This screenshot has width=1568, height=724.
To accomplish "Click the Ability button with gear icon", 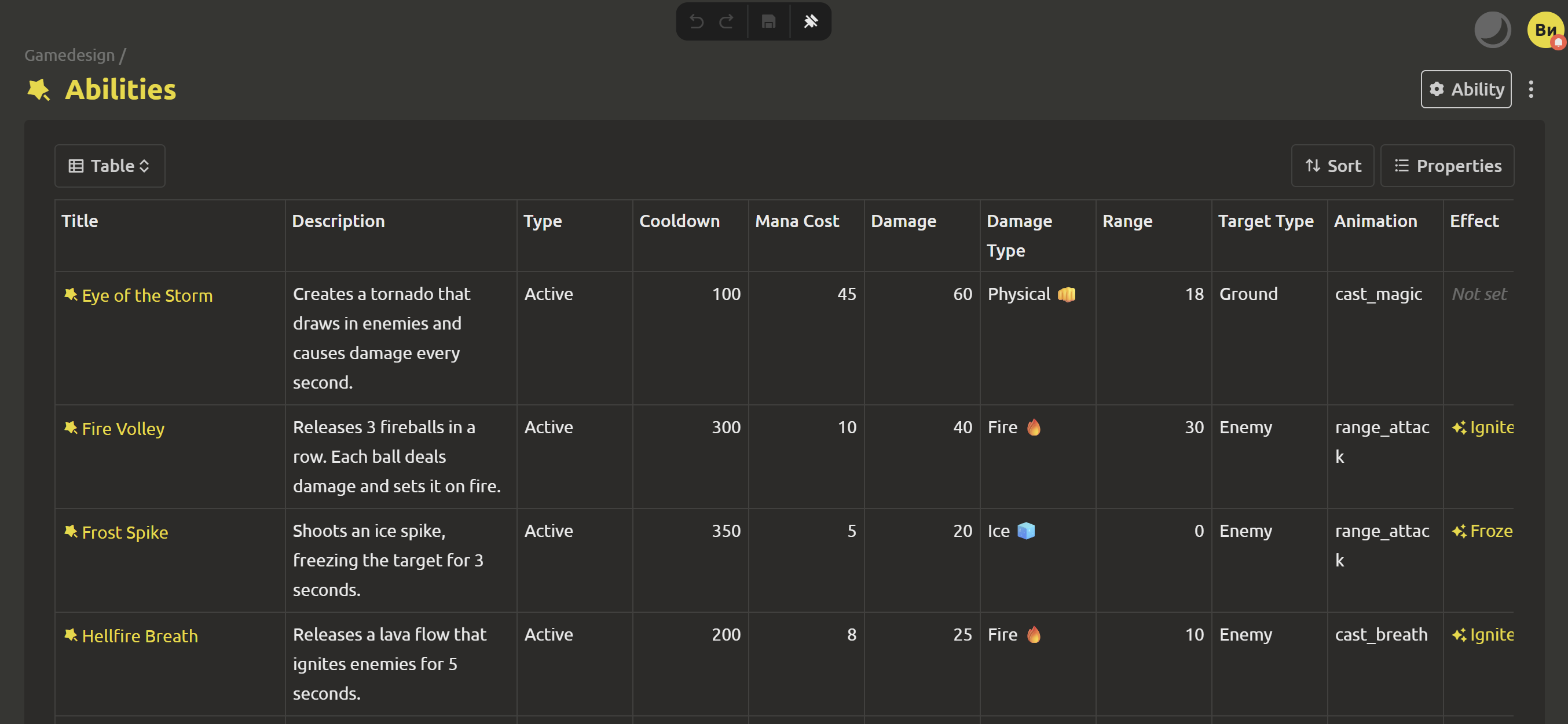I will click(x=1466, y=90).
